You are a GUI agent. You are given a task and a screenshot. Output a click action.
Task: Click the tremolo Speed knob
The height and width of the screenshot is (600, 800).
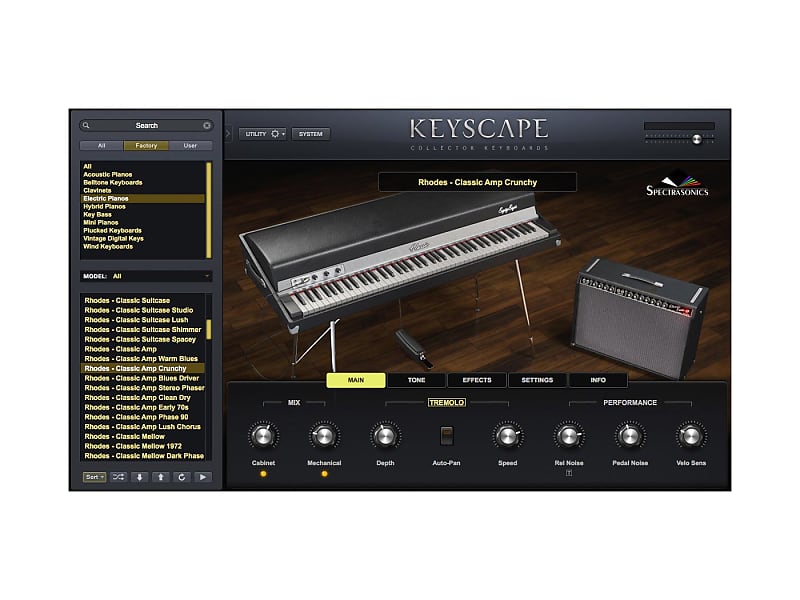(508, 436)
